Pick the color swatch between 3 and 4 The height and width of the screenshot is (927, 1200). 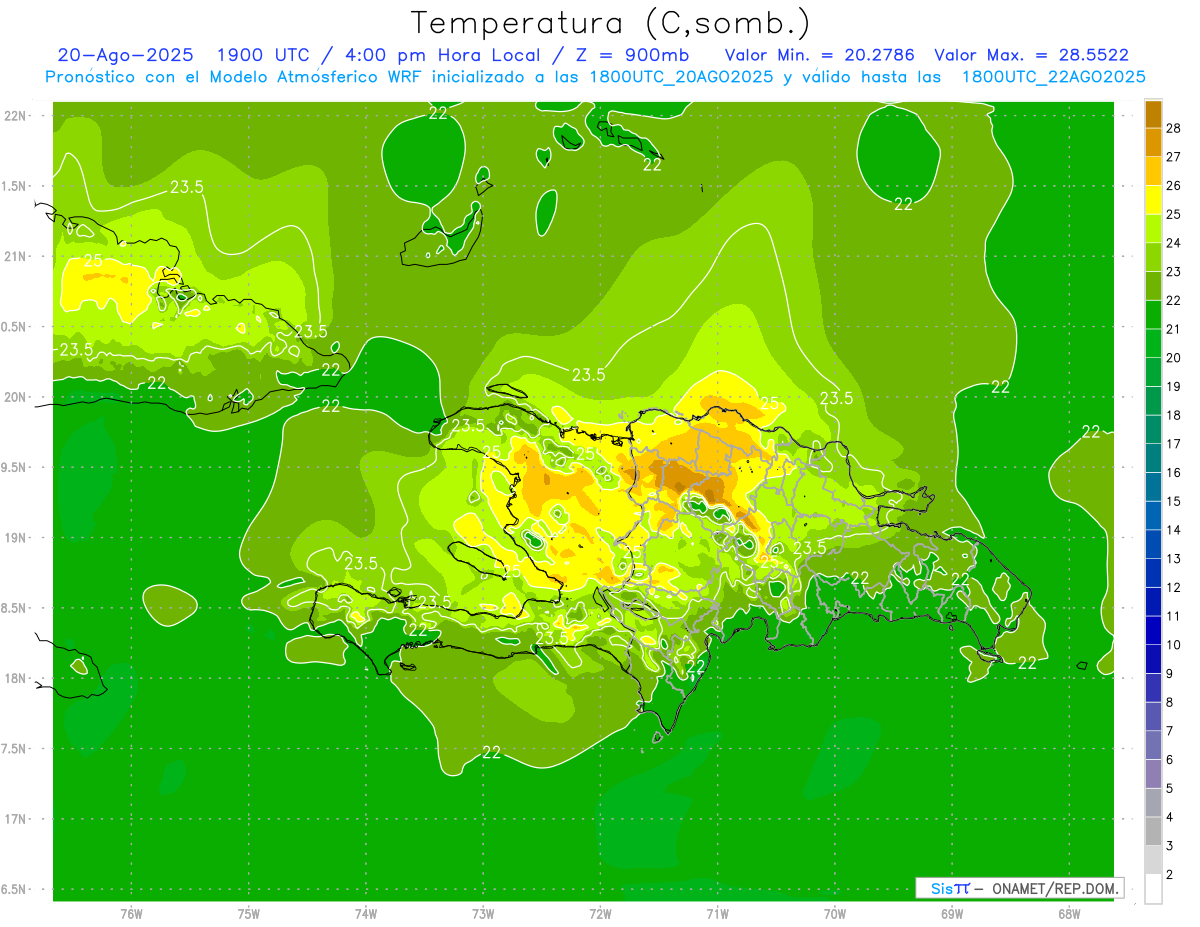(x=1153, y=831)
